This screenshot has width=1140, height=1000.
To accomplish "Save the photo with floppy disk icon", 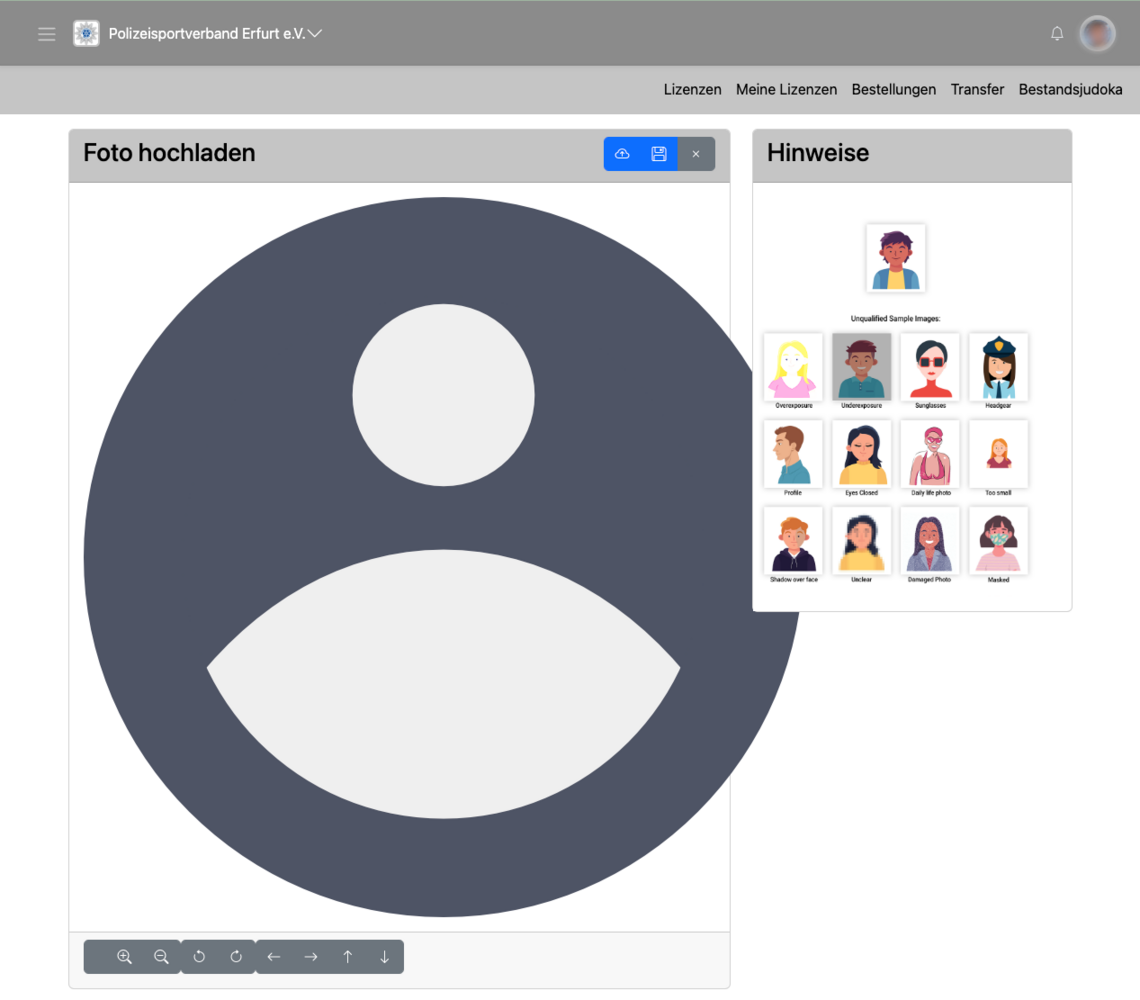I will (x=659, y=154).
